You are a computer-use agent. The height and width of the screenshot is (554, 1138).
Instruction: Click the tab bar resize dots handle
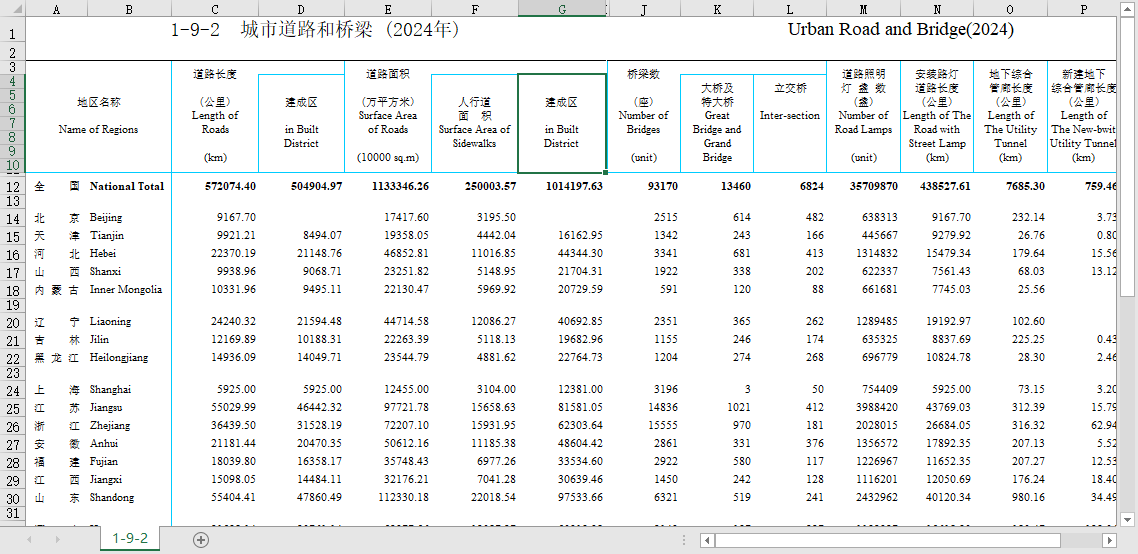(x=684, y=539)
